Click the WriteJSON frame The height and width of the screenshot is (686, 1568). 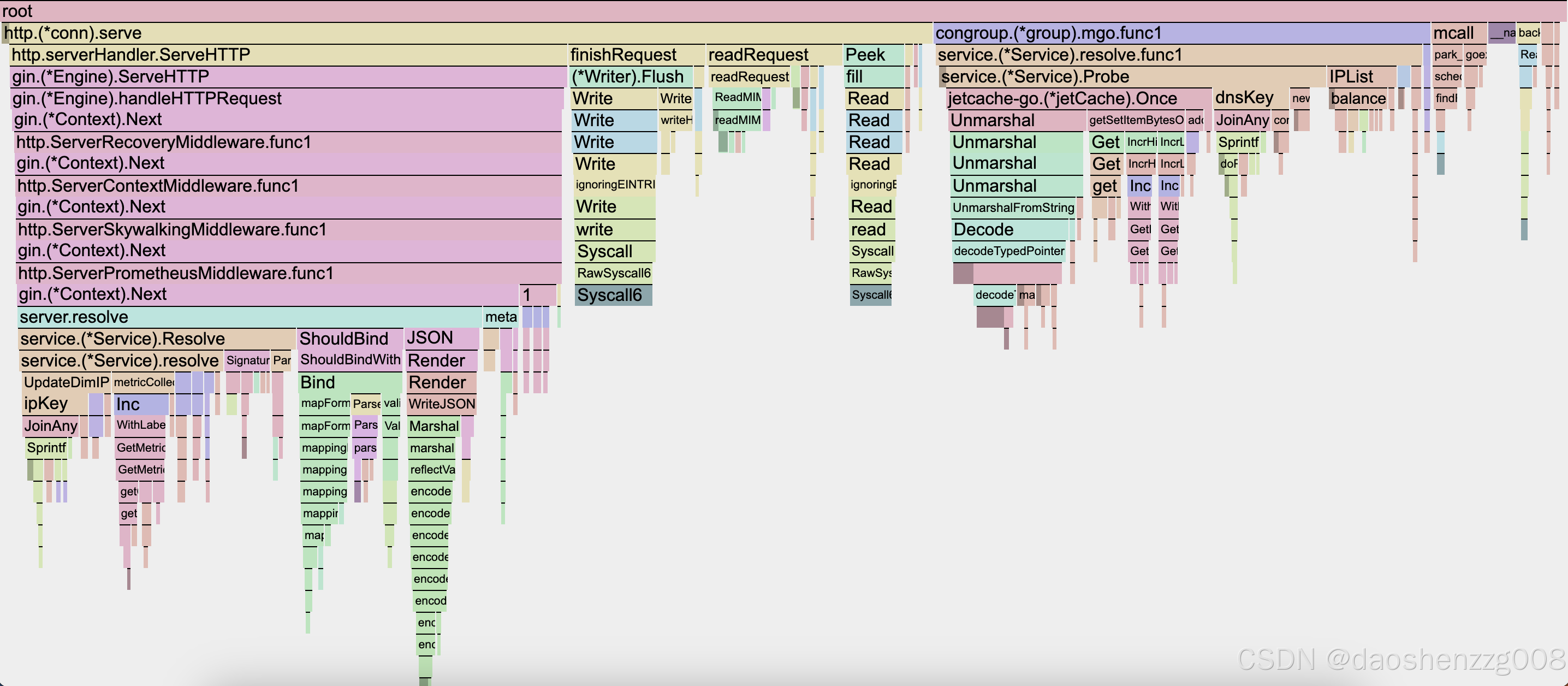pos(442,404)
